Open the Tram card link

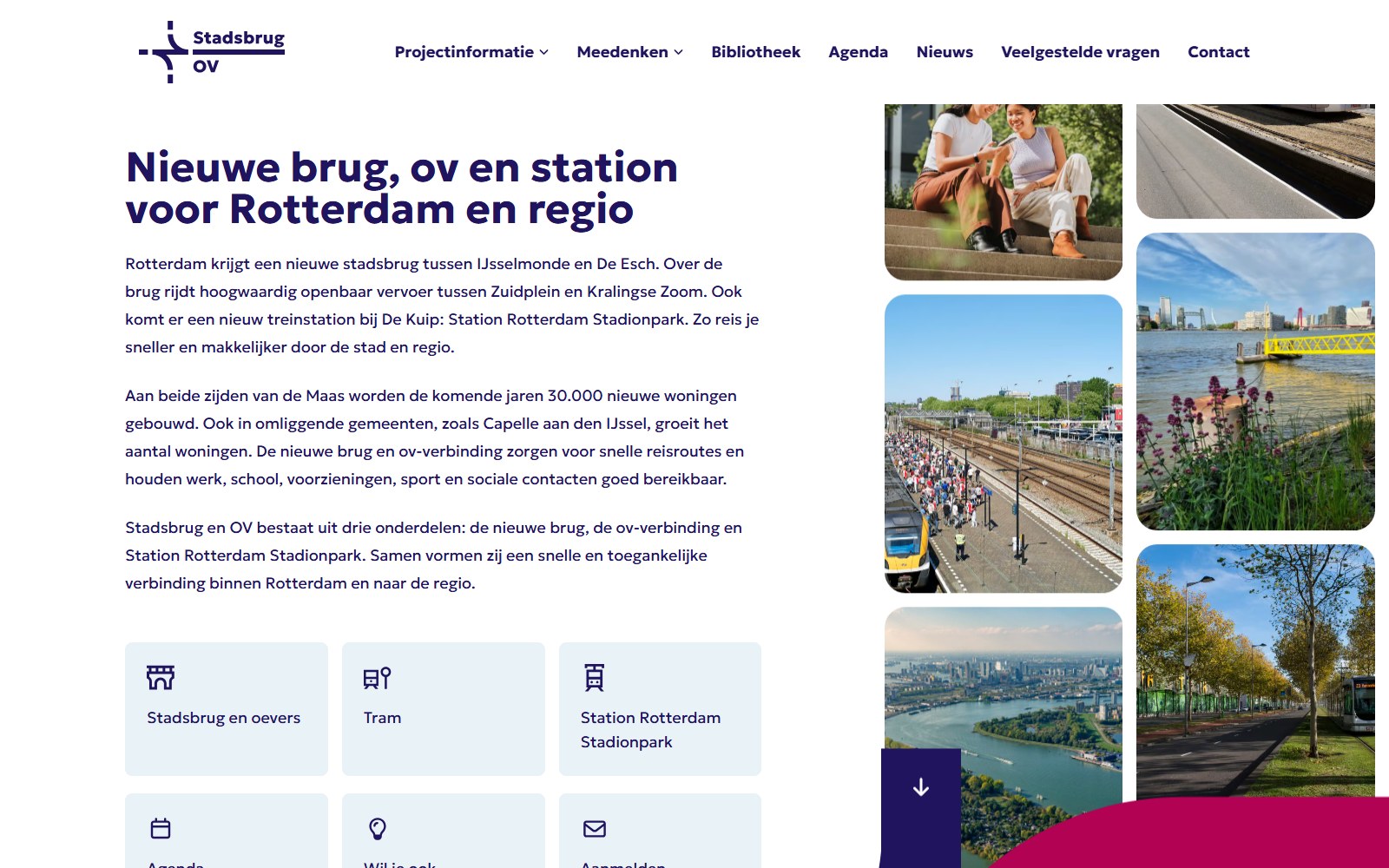(444, 709)
